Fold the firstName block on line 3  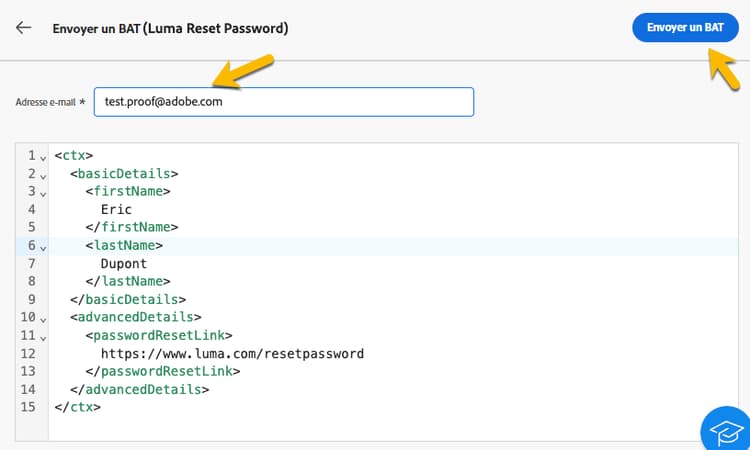tap(43, 192)
